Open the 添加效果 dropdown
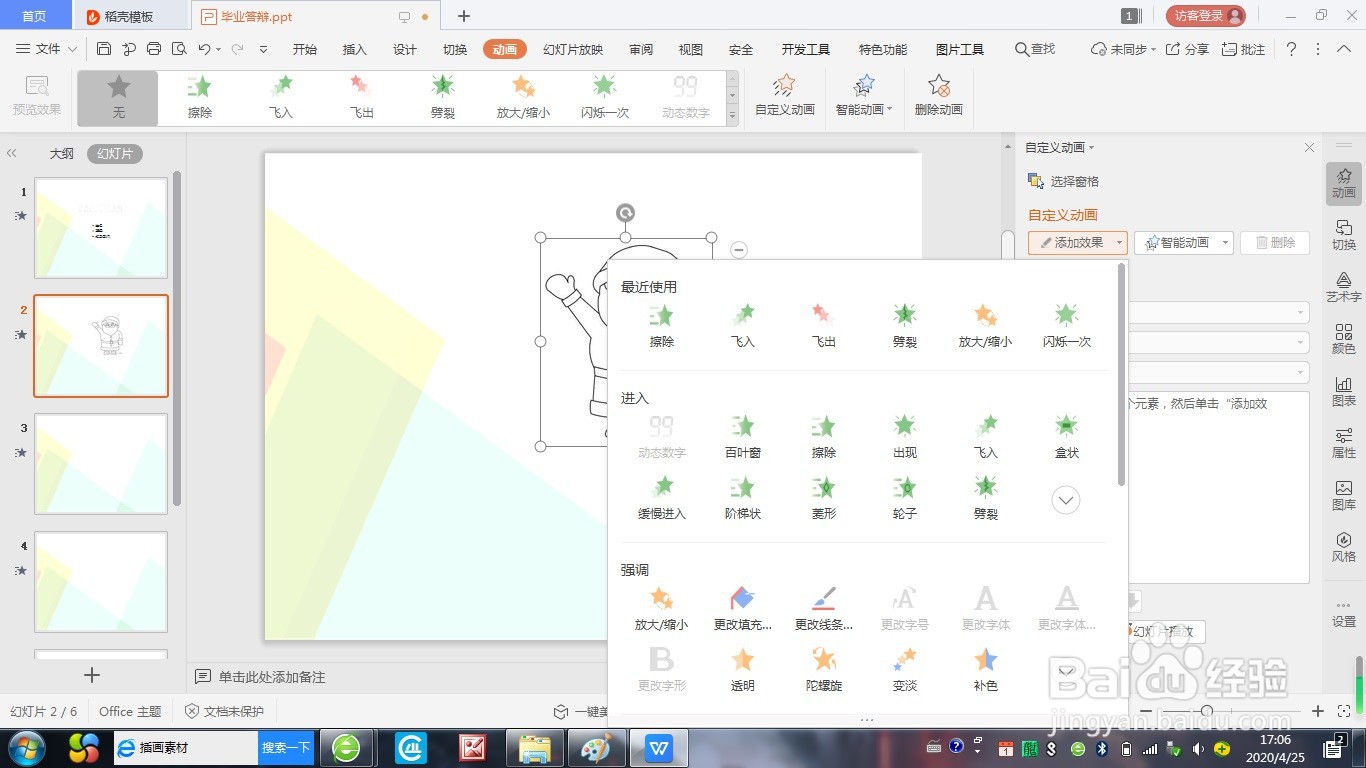Image resolution: width=1366 pixels, height=768 pixels. 1077,242
